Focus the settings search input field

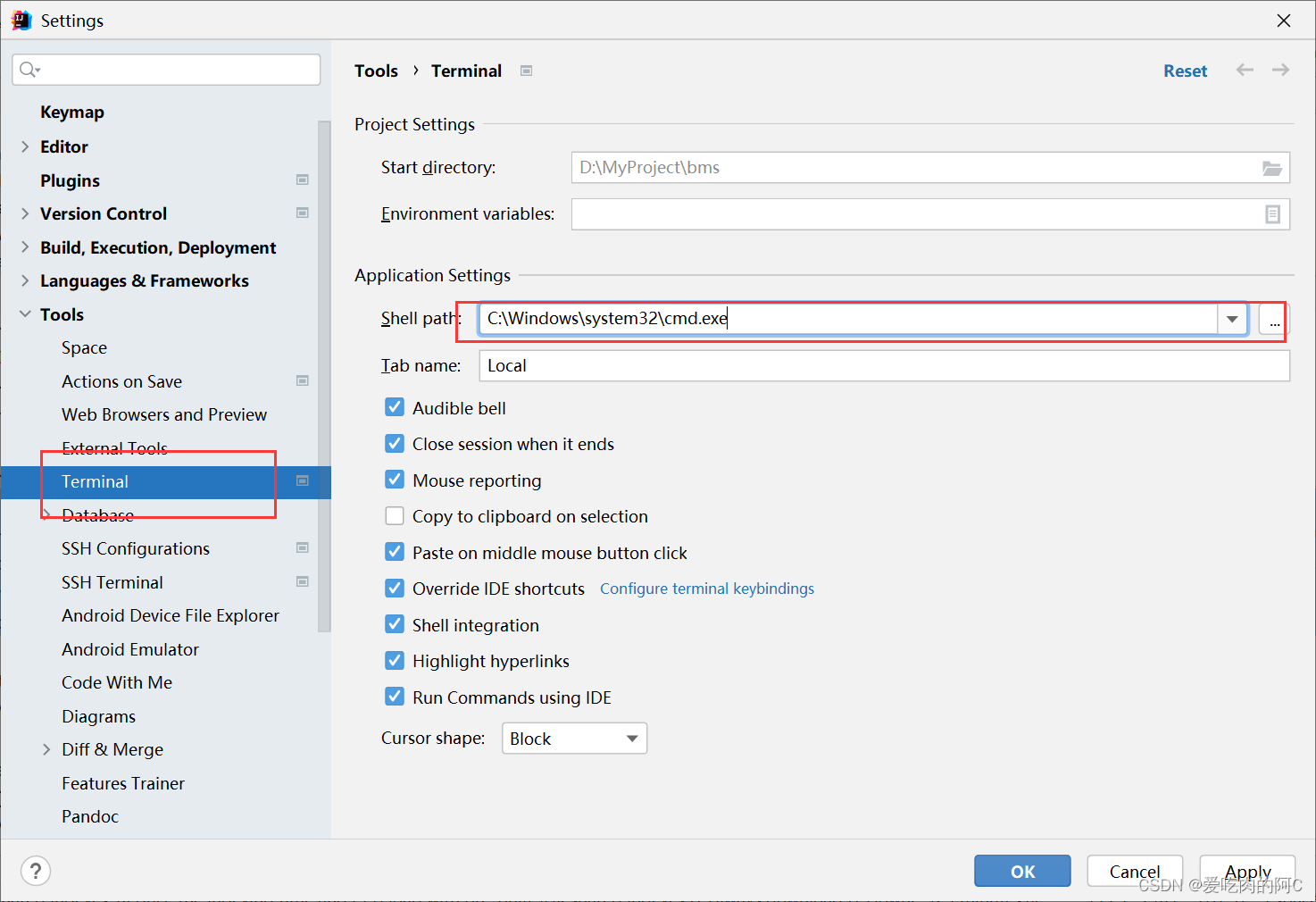166,70
